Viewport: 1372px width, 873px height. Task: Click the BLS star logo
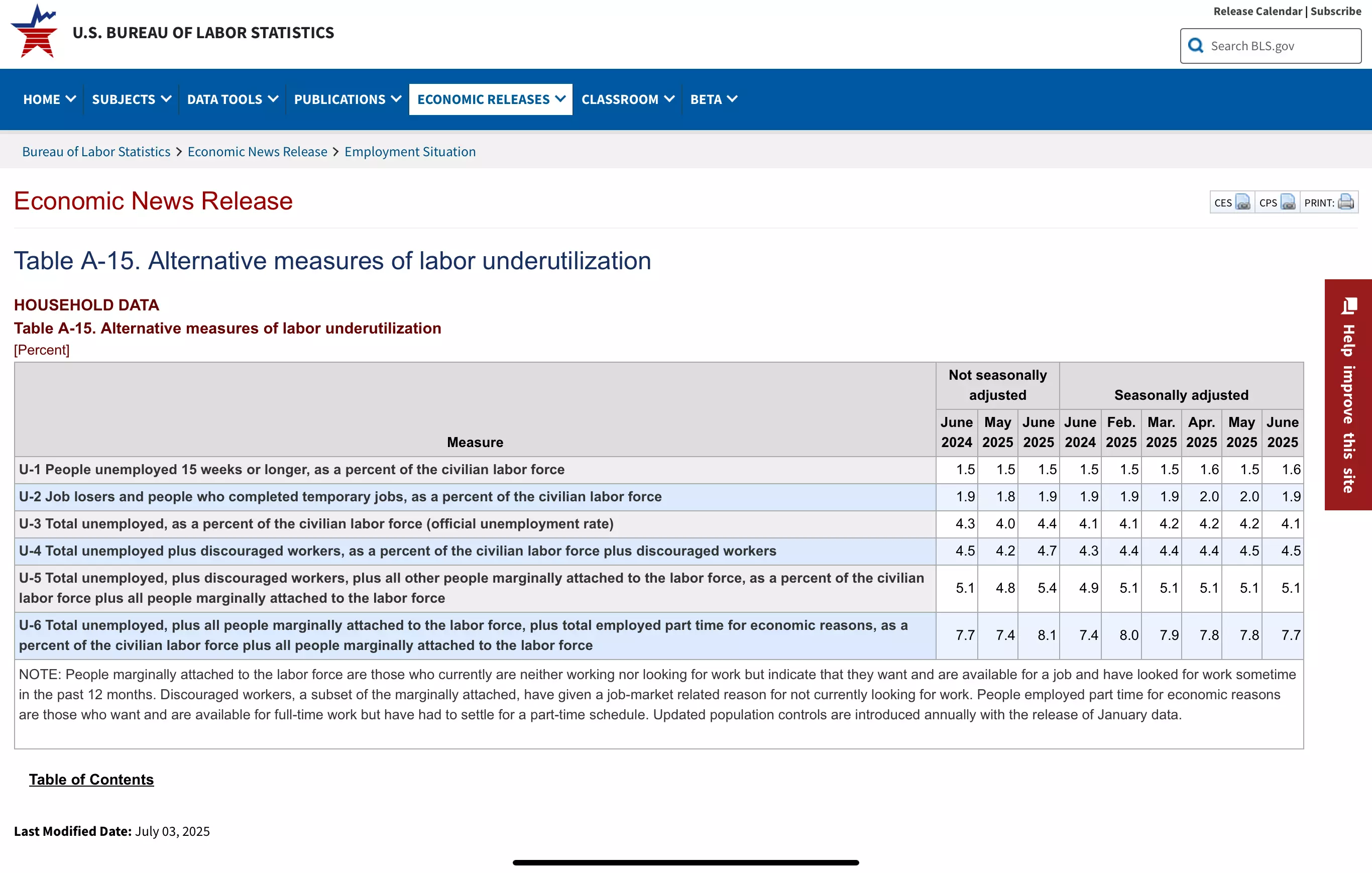pos(35,31)
